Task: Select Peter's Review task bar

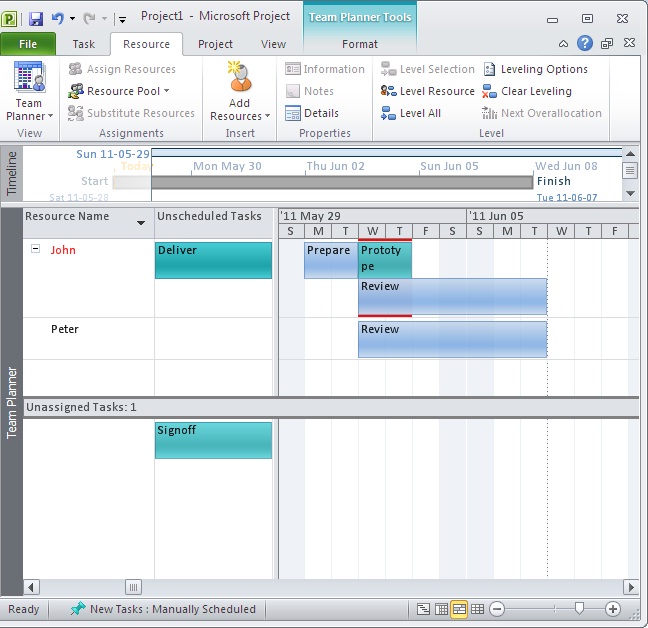Action: pyautogui.click(x=453, y=340)
